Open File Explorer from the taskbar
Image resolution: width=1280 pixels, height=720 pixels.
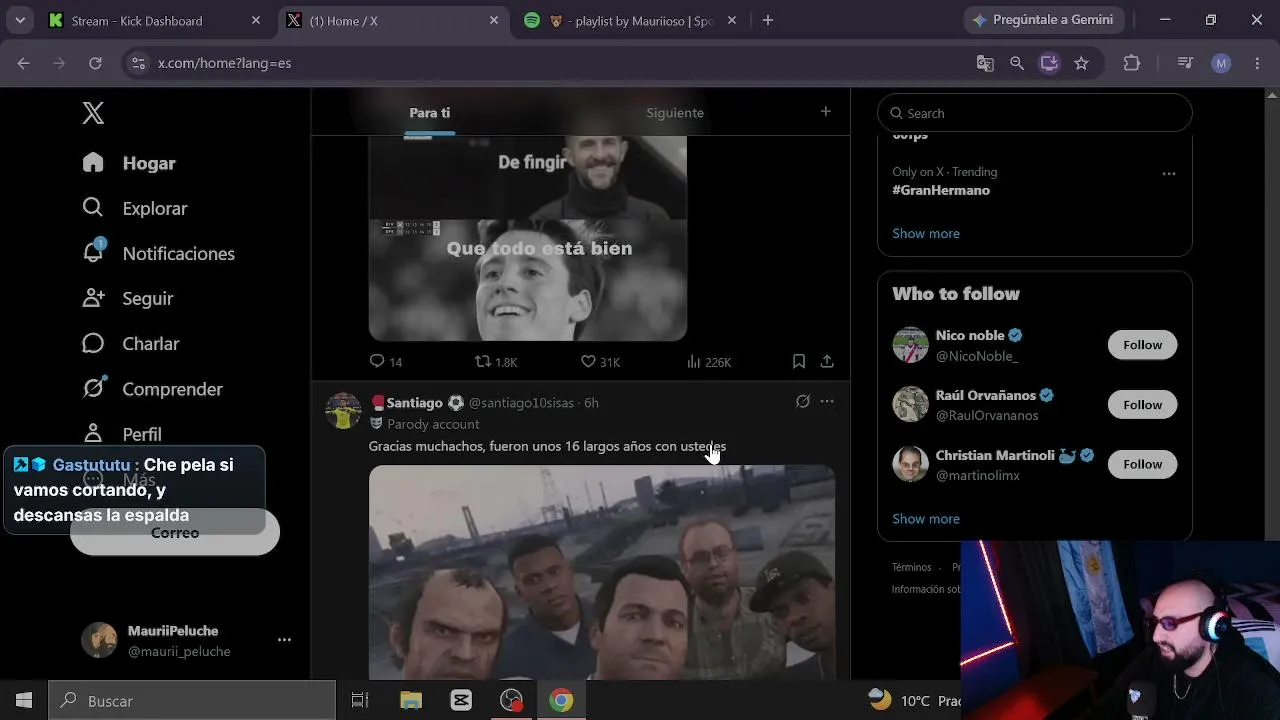pyautogui.click(x=411, y=701)
